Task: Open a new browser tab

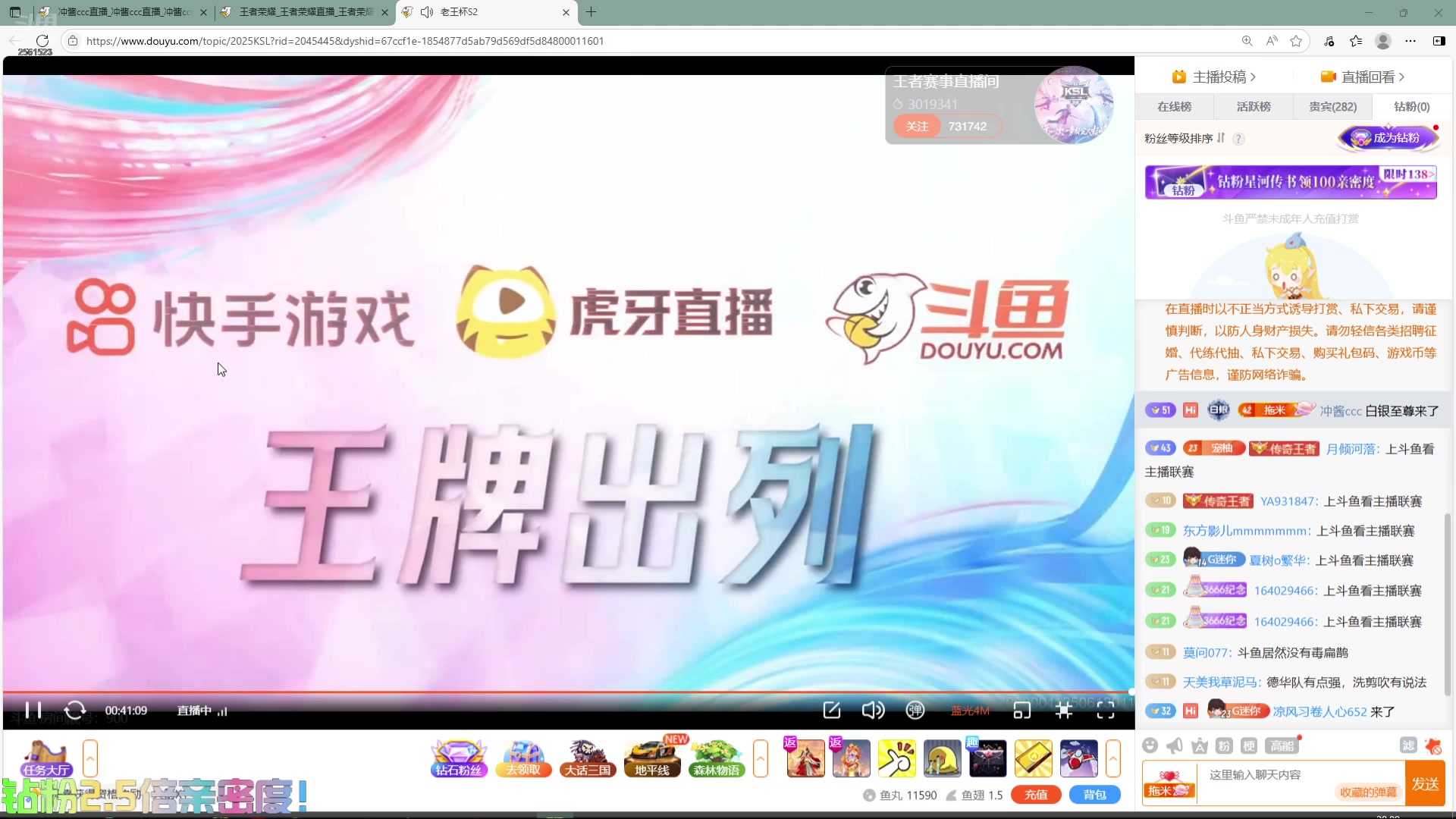Action: pos(591,12)
